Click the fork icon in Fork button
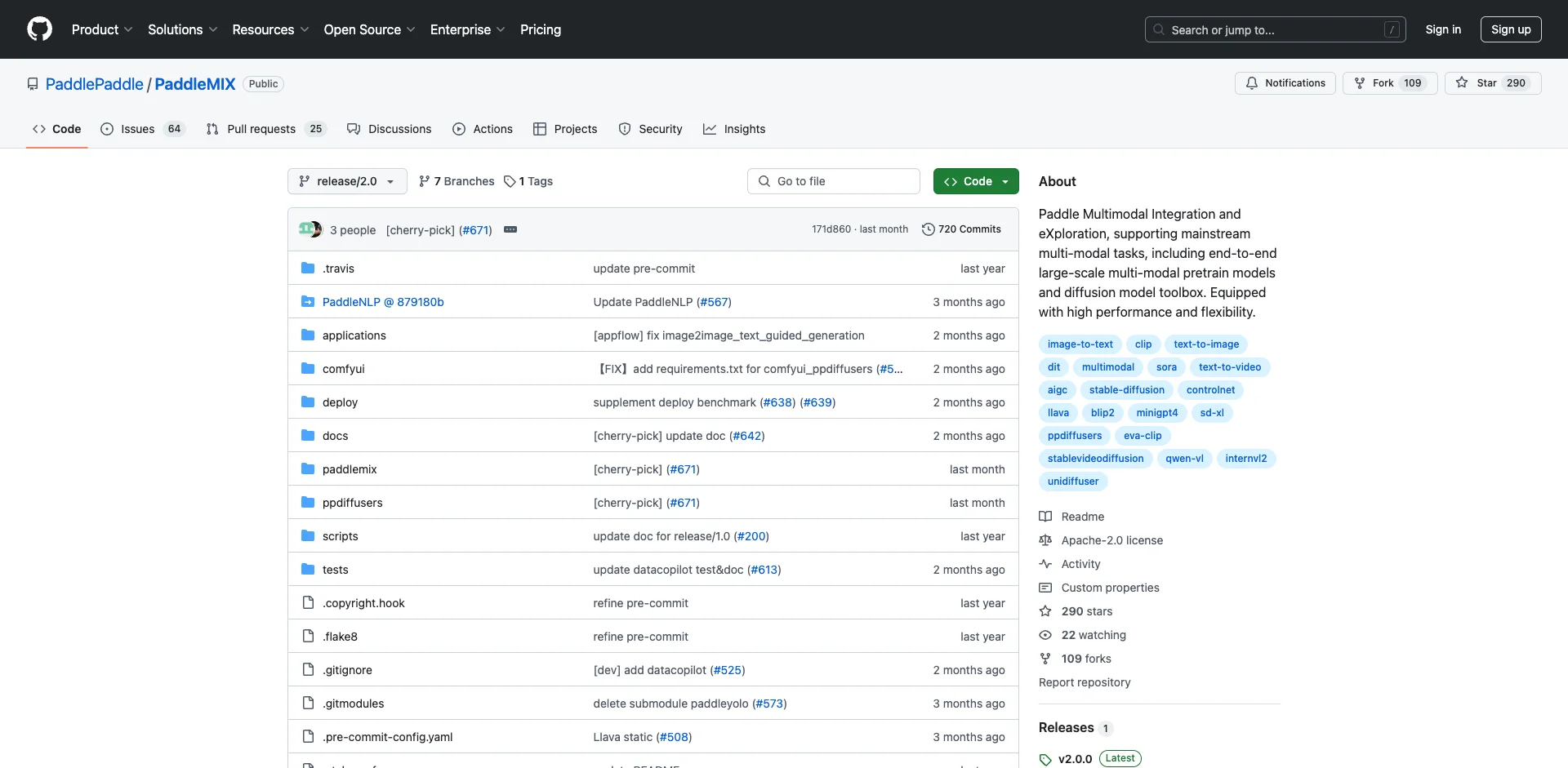 tap(1360, 83)
